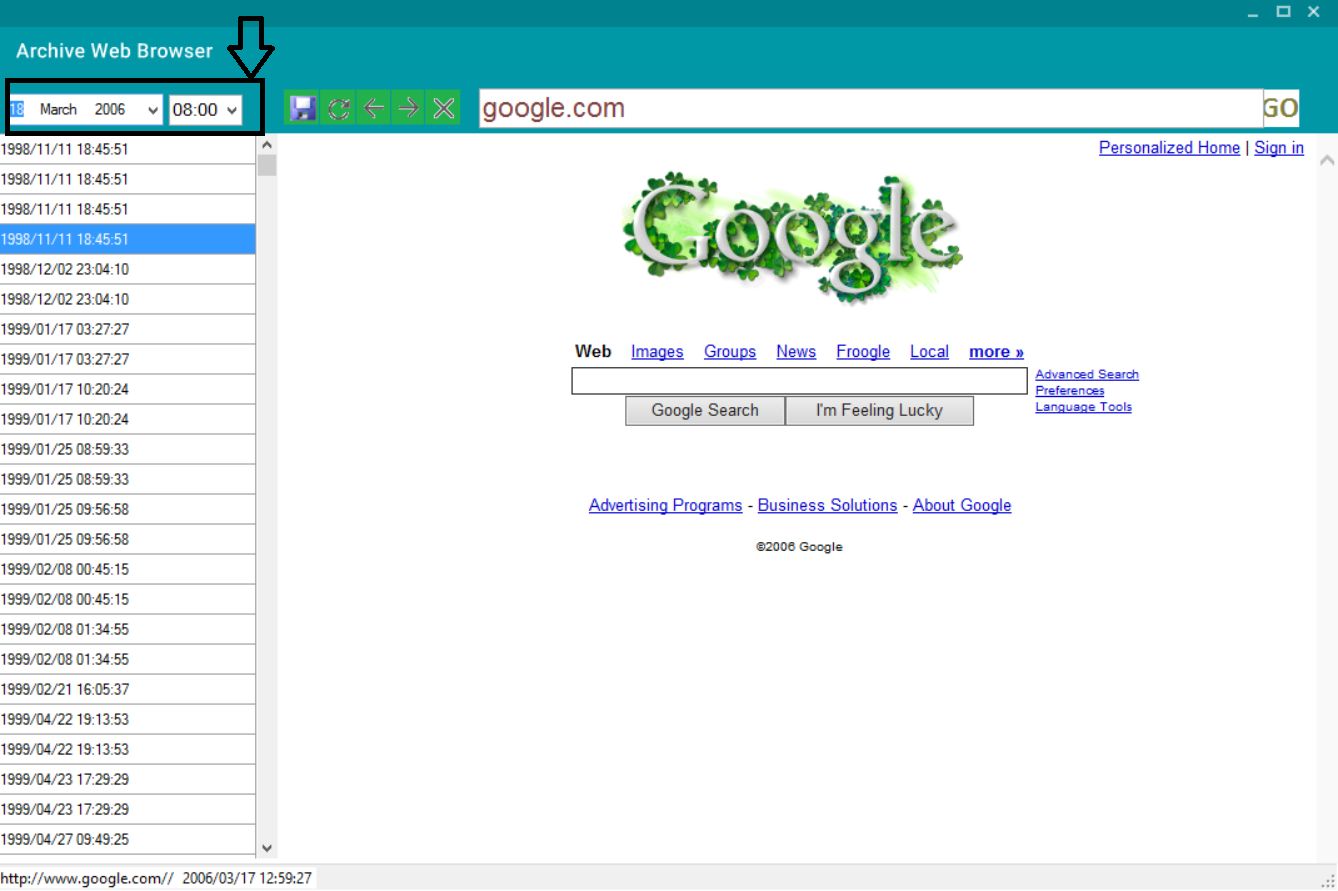Click the snapshot list scroll-up arrow

(266, 144)
